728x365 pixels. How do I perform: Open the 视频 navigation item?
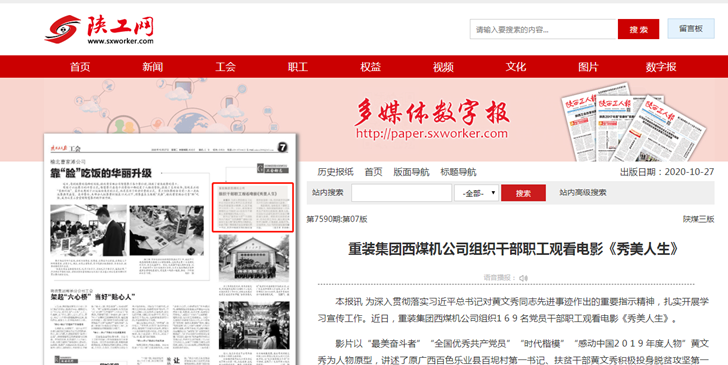[x=443, y=67]
